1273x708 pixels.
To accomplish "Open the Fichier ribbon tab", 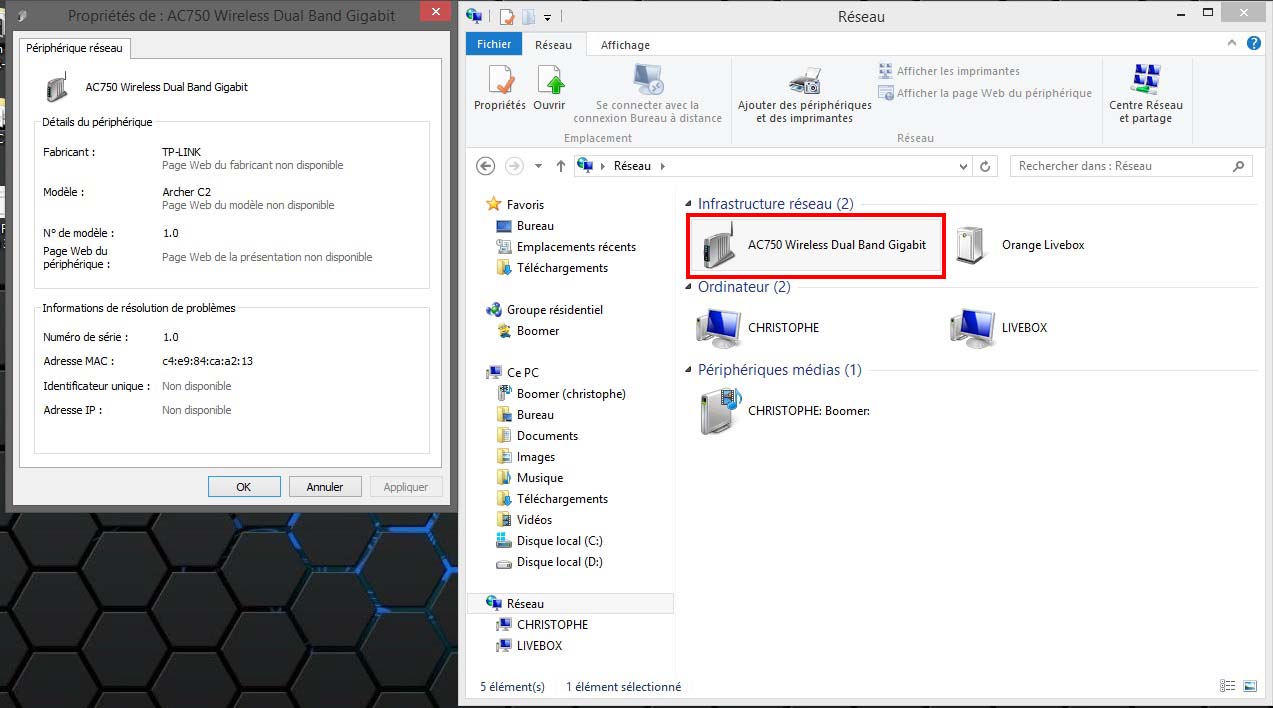I will click(494, 44).
